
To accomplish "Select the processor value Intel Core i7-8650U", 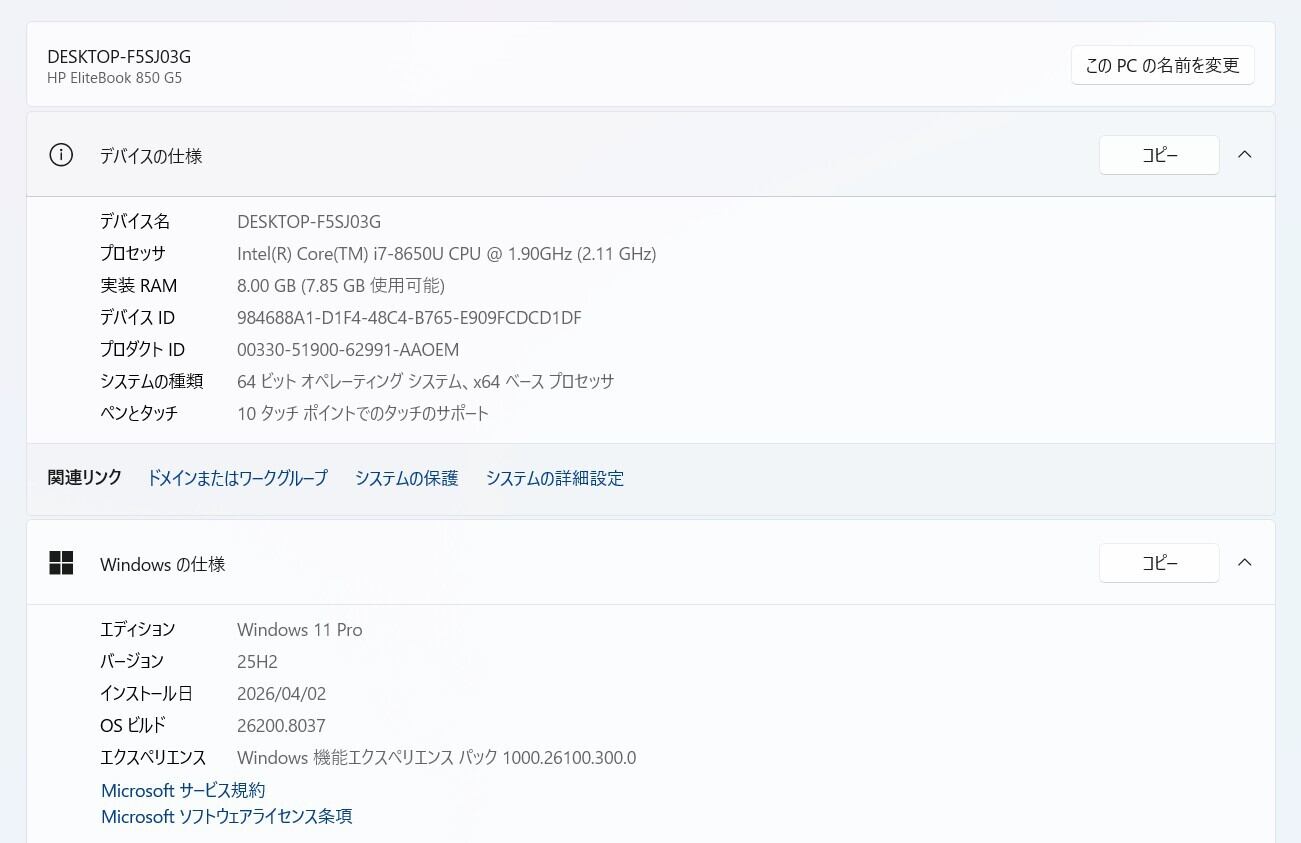I will pos(447,254).
